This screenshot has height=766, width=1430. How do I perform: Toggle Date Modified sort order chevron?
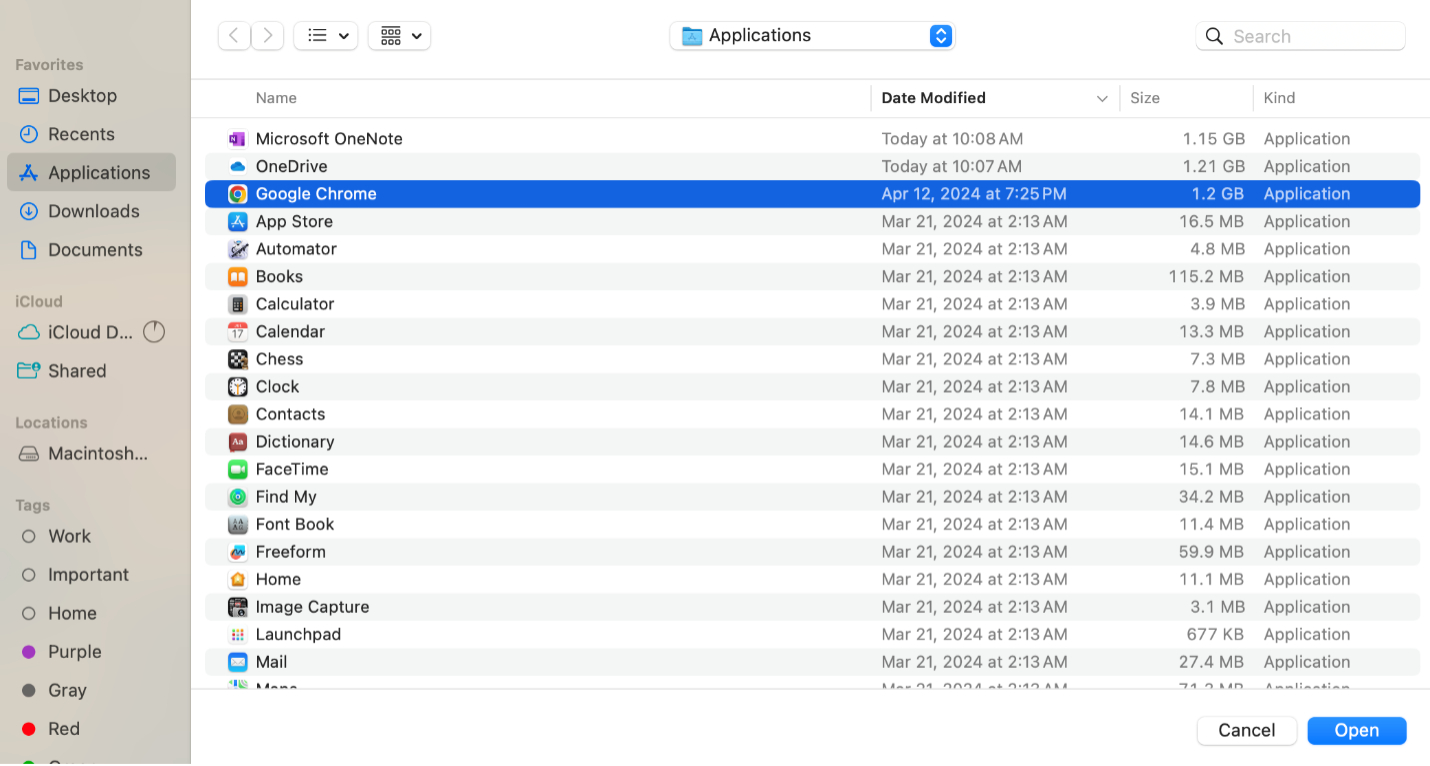(1102, 98)
